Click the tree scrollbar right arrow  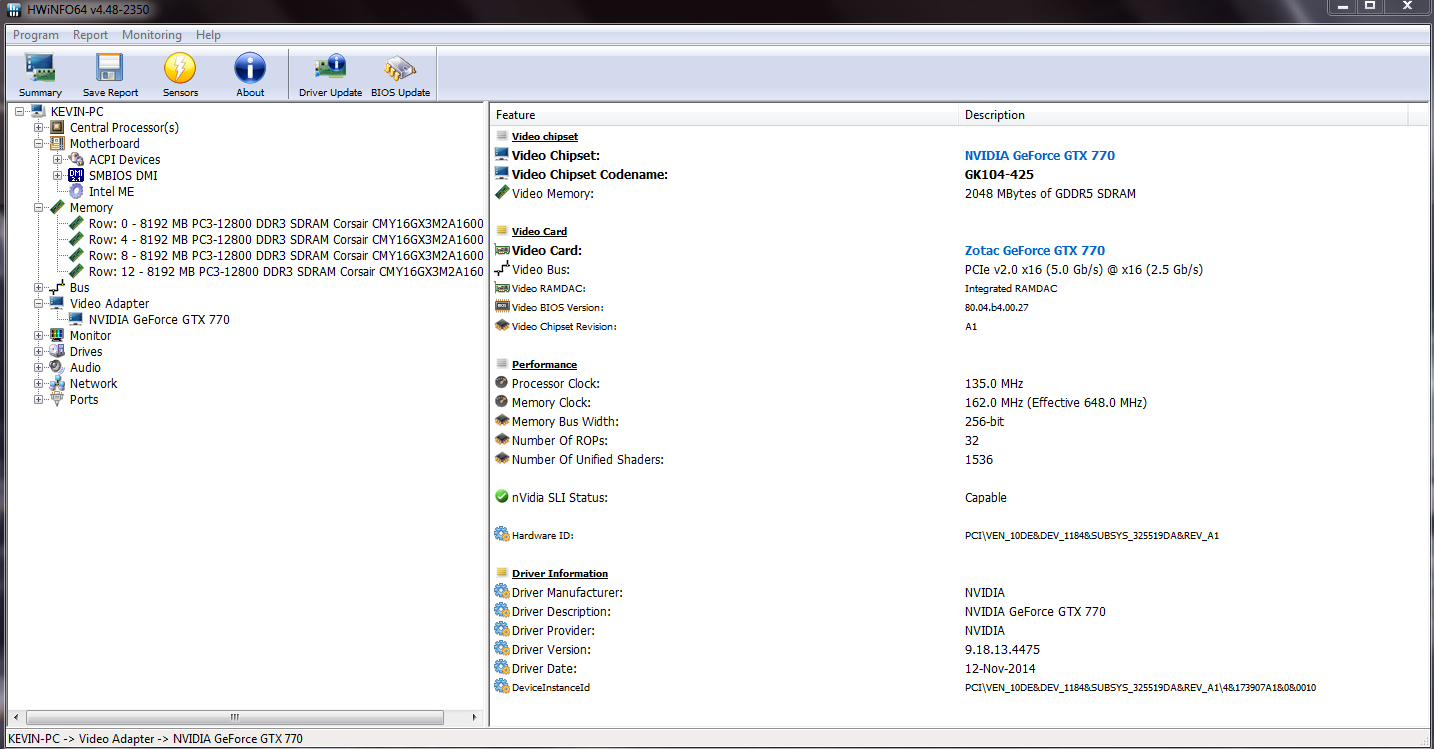[x=476, y=717]
